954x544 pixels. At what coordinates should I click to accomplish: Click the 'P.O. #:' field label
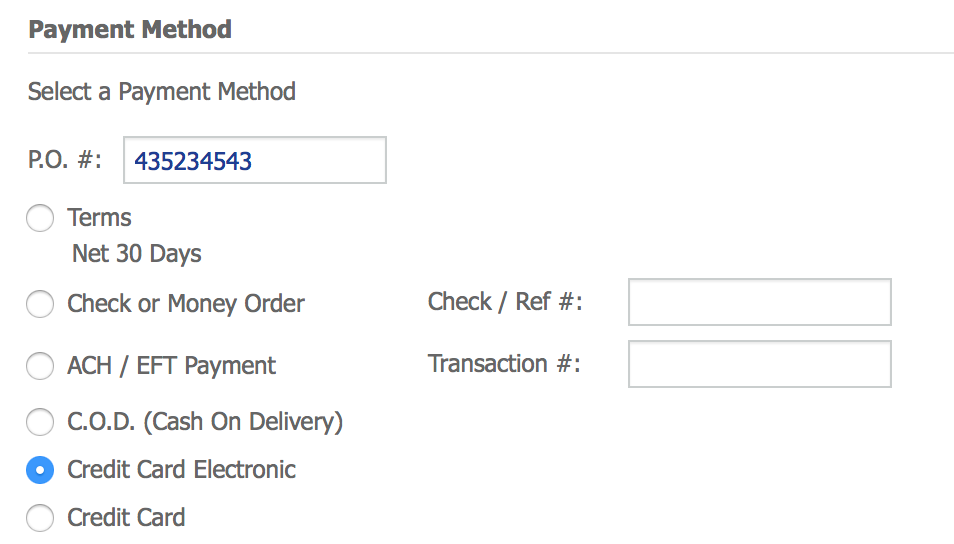[x=65, y=161]
